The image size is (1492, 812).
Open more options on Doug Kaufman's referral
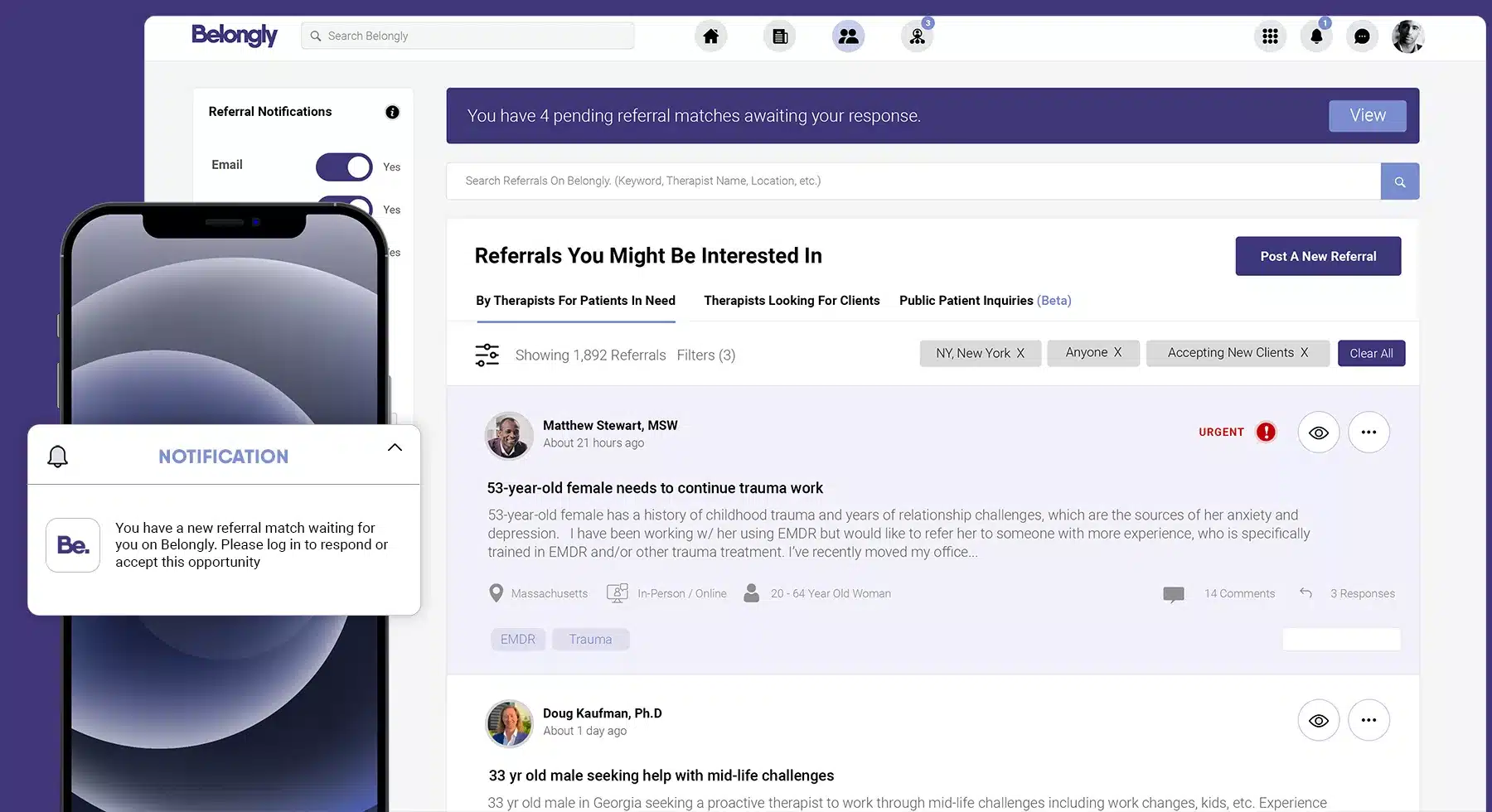tap(1368, 720)
